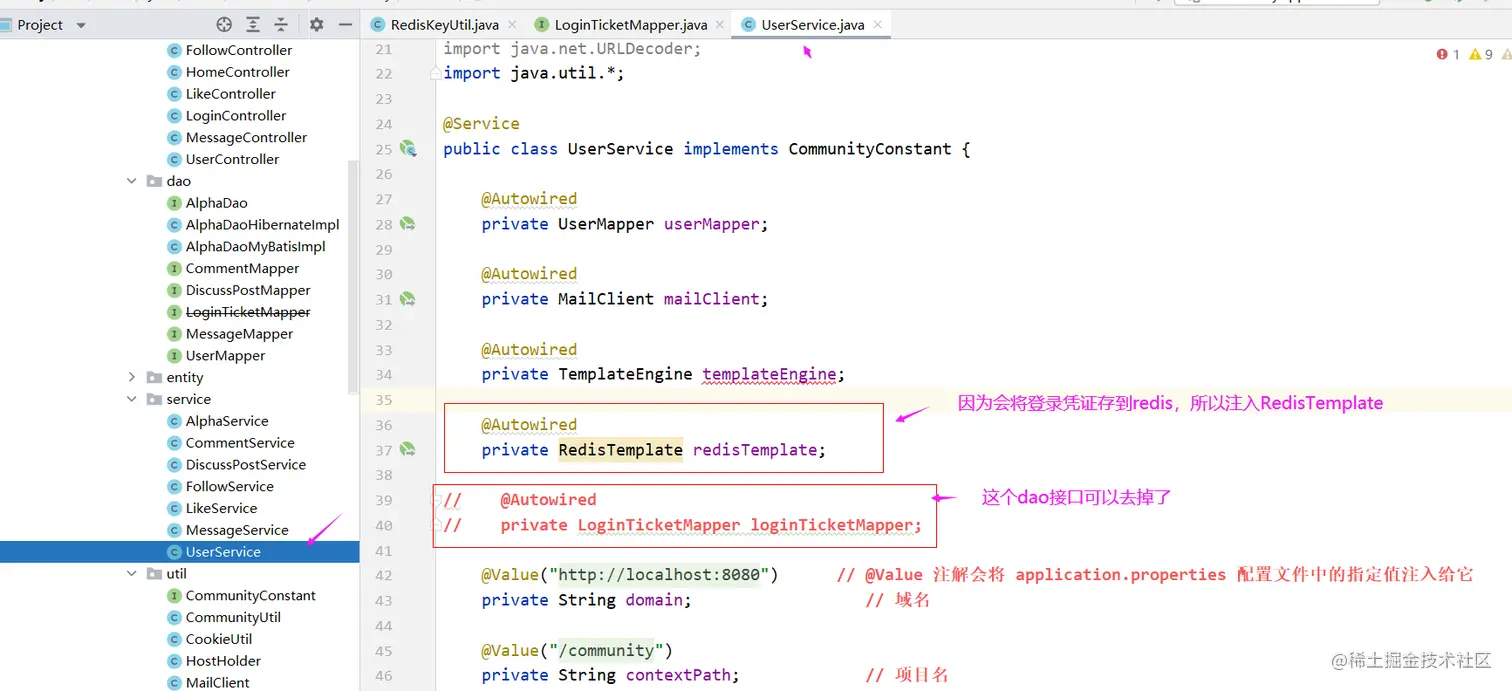Open DiscussPostMapper in dao folder
The image size is (1512, 691).
click(248, 290)
